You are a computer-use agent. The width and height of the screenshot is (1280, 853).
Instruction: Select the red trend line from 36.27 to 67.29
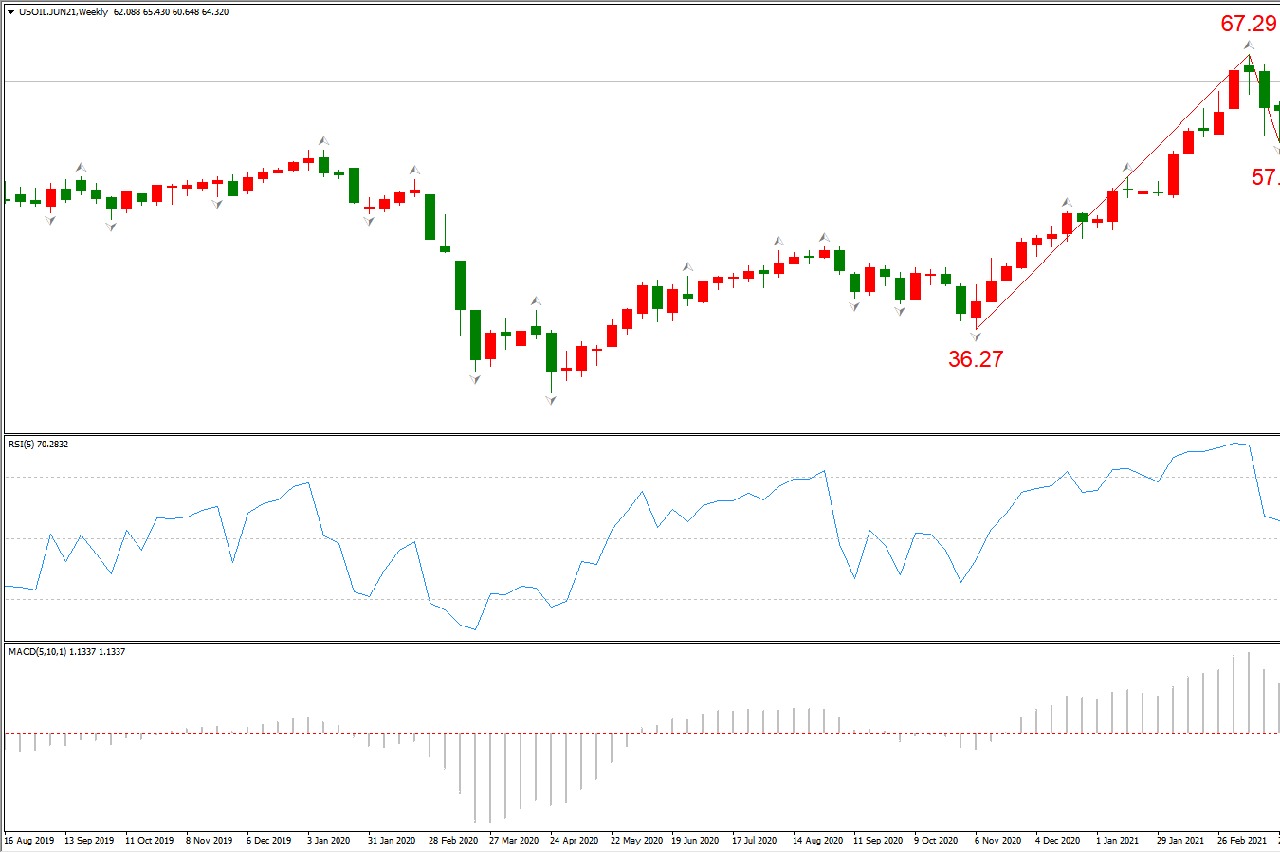coord(1110,194)
